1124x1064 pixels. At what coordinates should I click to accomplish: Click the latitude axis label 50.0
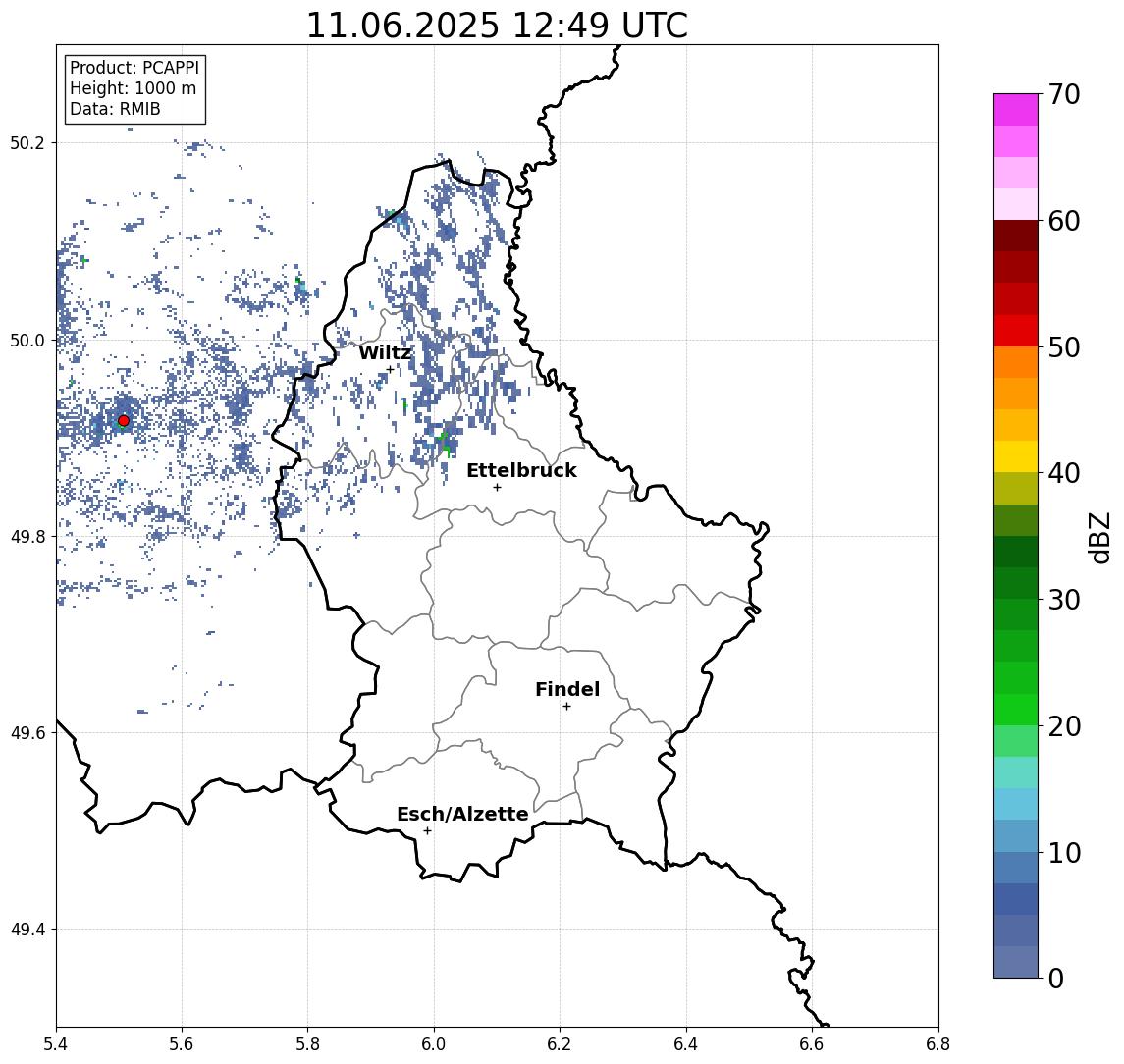click(x=27, y=340)
